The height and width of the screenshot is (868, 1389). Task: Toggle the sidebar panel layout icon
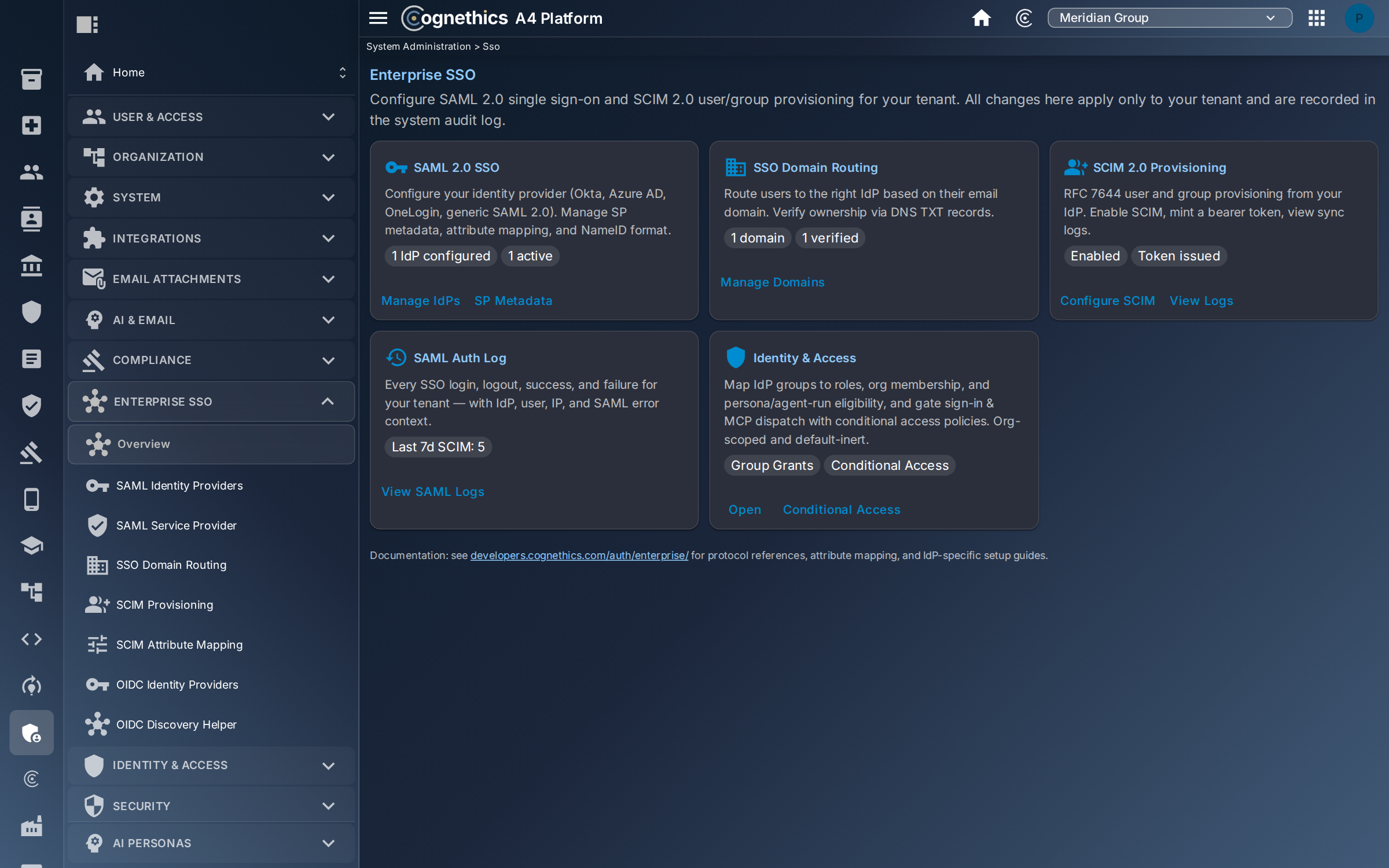pos(87,24)
